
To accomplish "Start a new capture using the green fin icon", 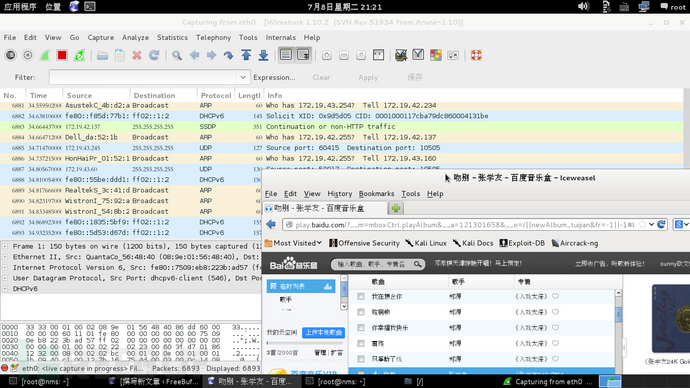I will click(x=45, y=55).
